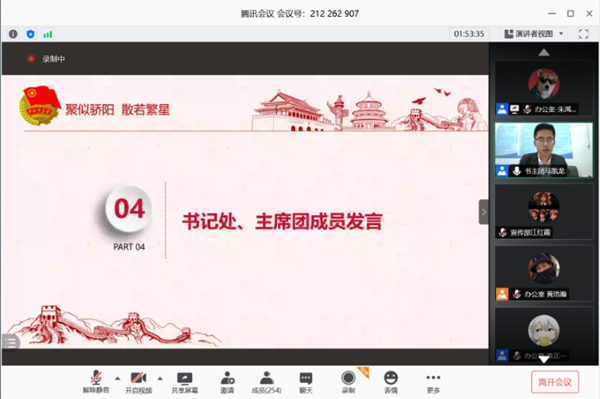
Task: Open the 成员(254) members list
Action: coord(266,382)
